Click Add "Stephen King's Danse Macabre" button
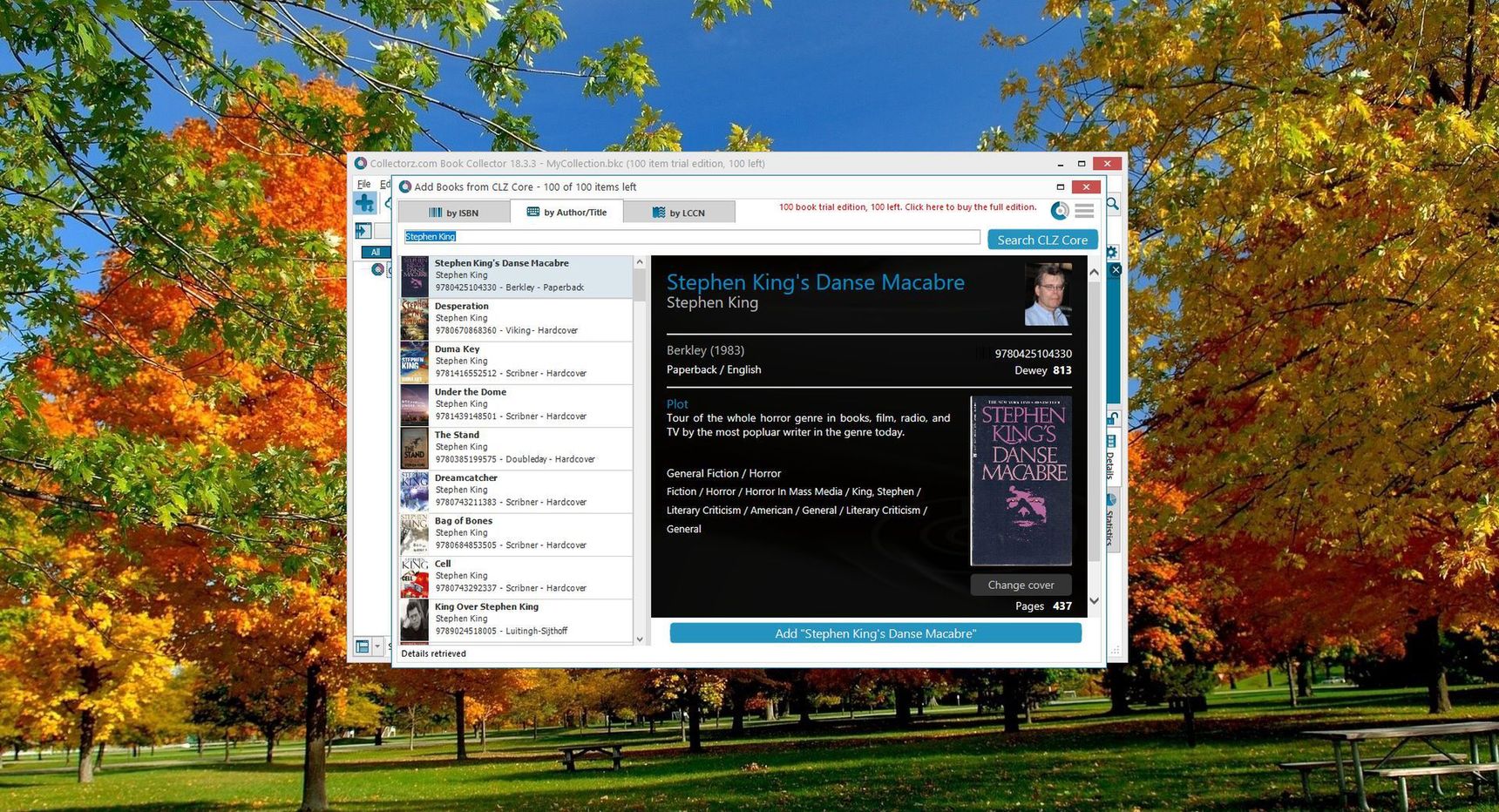This screenshot has width=1499, height=812. click(x=875, y=633)
